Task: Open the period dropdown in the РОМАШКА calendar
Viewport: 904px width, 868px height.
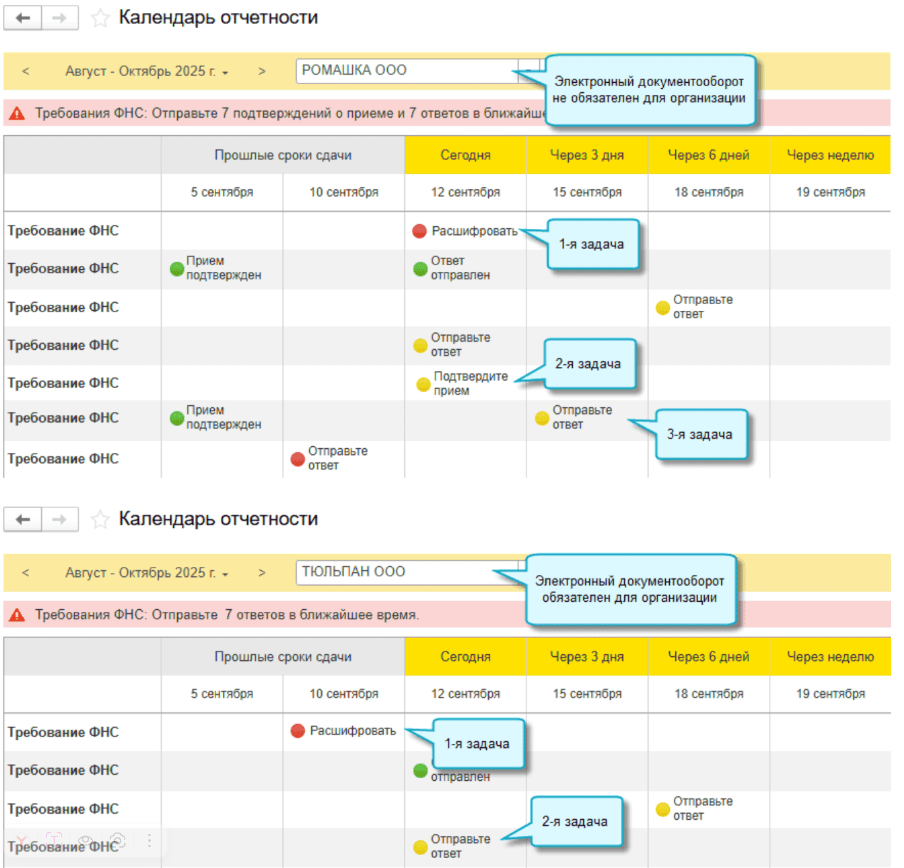Action: (x=147, y=72)
